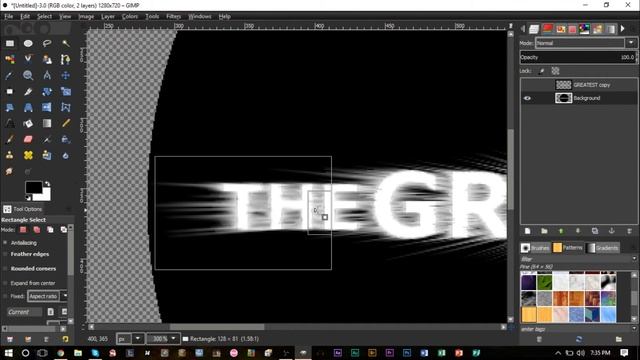The width and height of the screenshot is (640, 360).
Task: Select the Heal tool
Action: pyautogui.click(x=28, y=156)
